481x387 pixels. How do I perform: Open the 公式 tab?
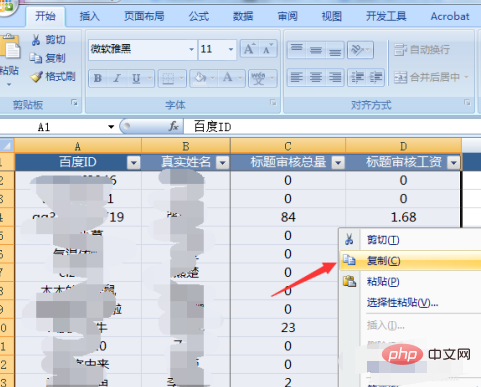(199, 16)
